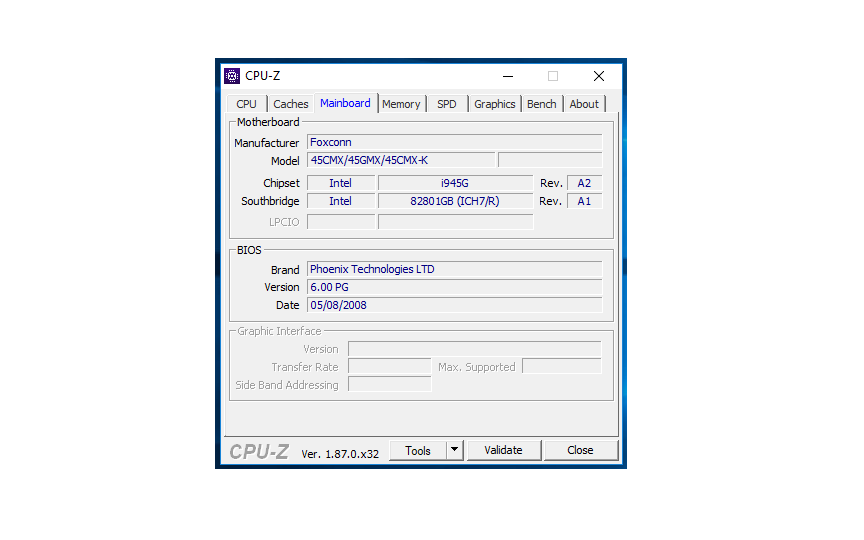Click the Southbridge label

point(270,201)
